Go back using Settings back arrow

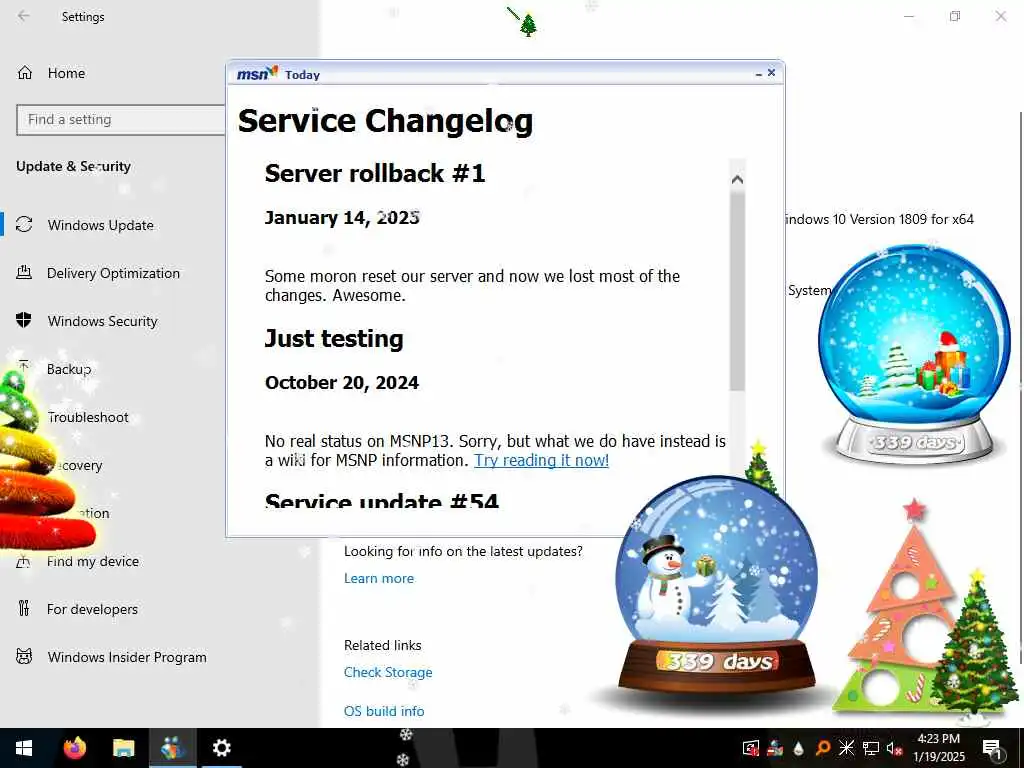(24, 16)
